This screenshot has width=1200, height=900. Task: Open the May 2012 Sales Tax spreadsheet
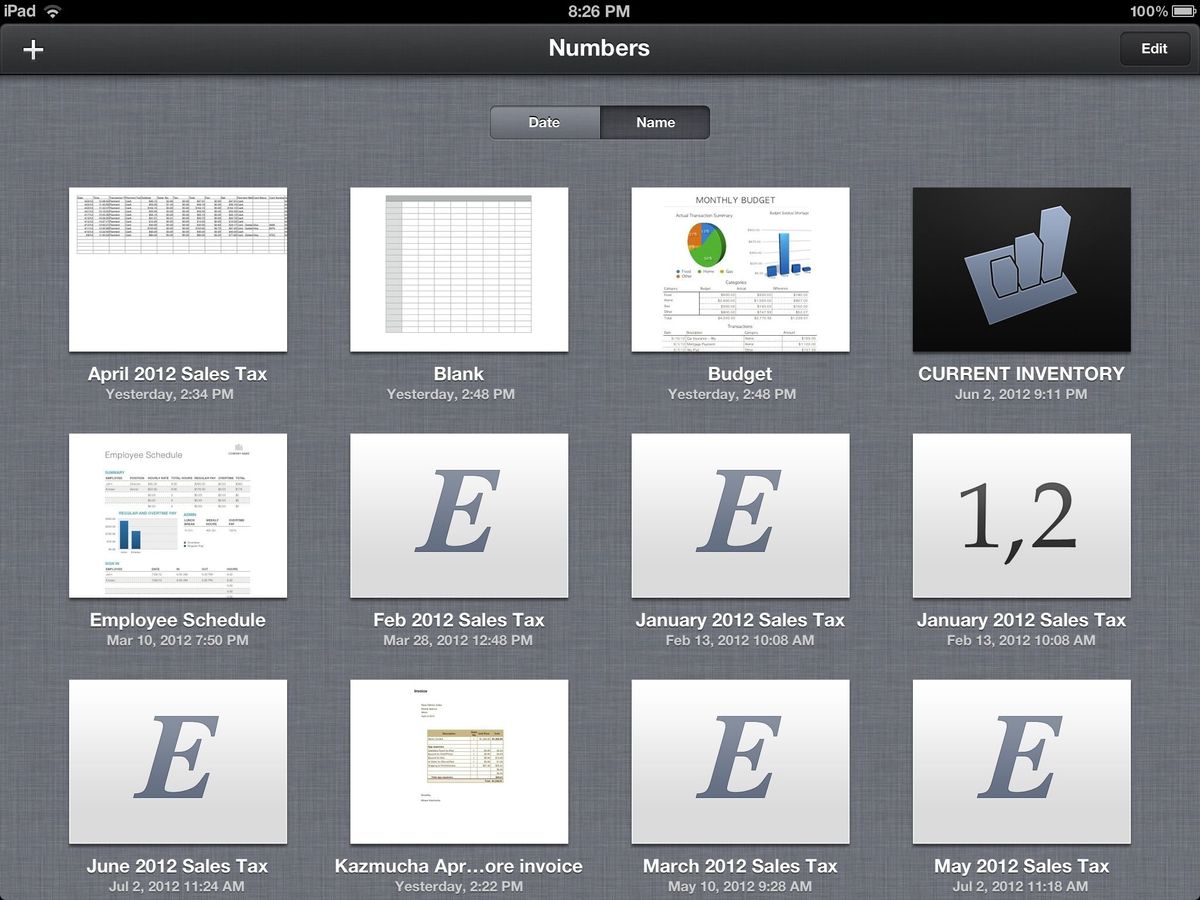[1021, 761]
